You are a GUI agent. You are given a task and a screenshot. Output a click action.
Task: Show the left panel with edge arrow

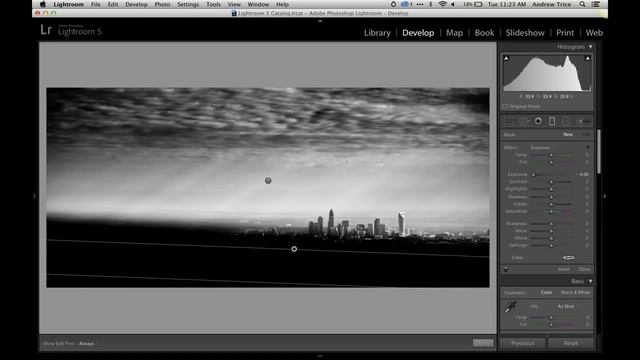(x=35, y=196)
